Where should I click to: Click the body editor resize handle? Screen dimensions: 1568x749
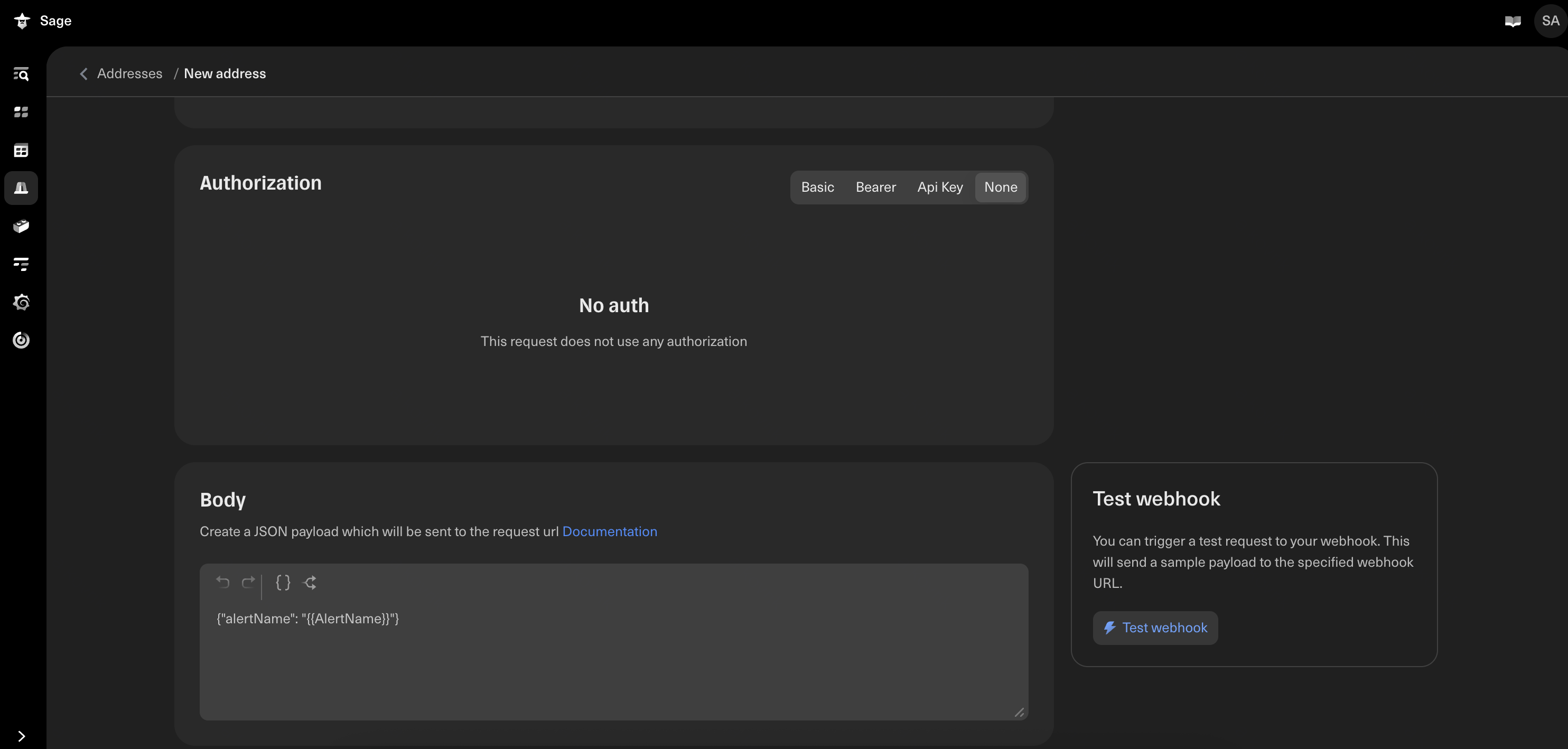[1019, 712]
